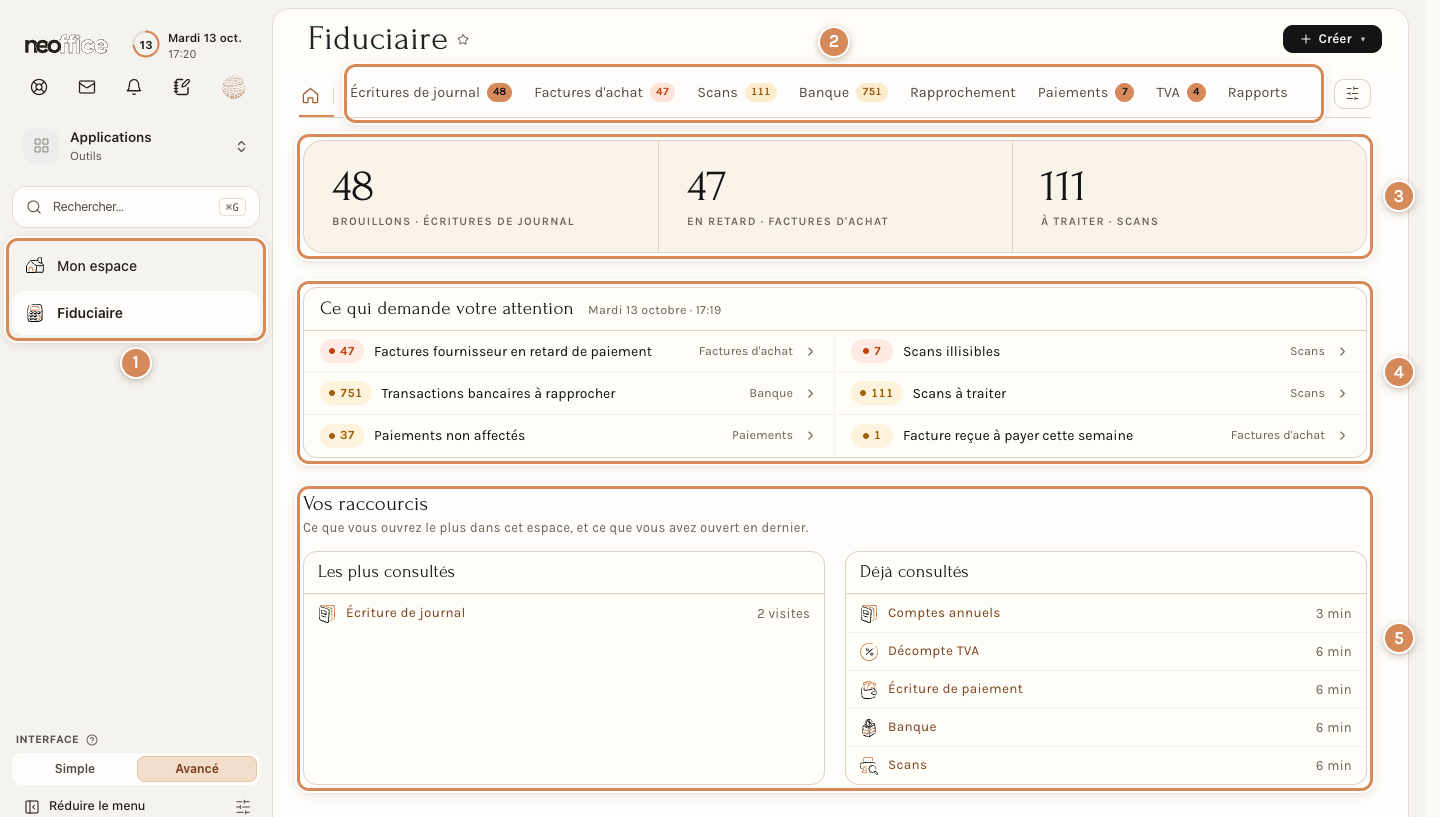Click the Comptes annuels row icon
Screen dimensions: 1440x817
click(869, 614)
